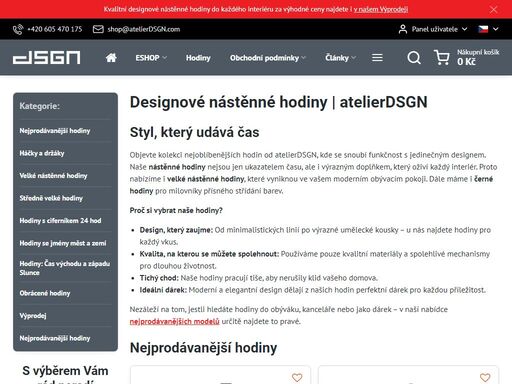This screenshot has width=512, height=384.
Task: Select first Nejprodávanější hodiny category
Action: coord(55,131)
